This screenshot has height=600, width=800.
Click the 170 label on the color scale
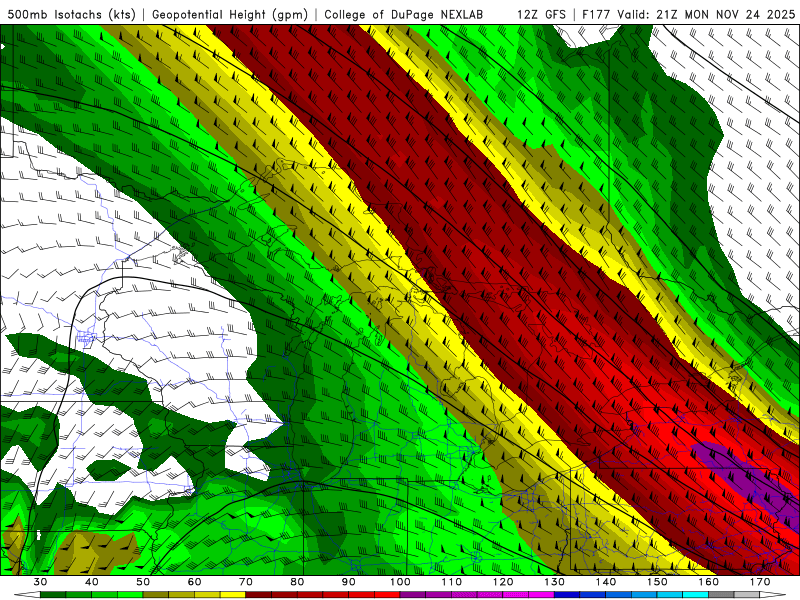point(760,582)
